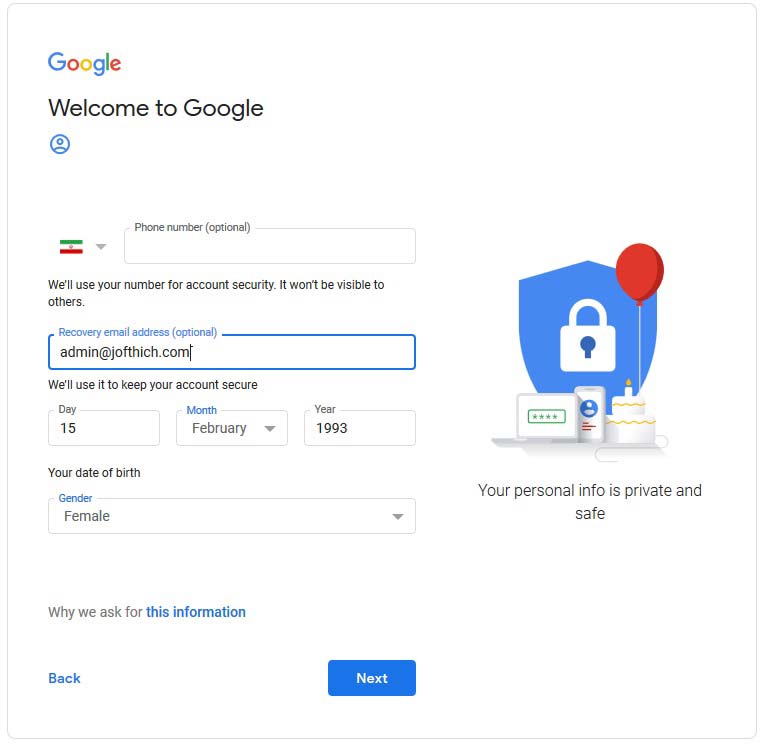
Task: Click the Iran flag country icon
Action: [x=71, y=247]
